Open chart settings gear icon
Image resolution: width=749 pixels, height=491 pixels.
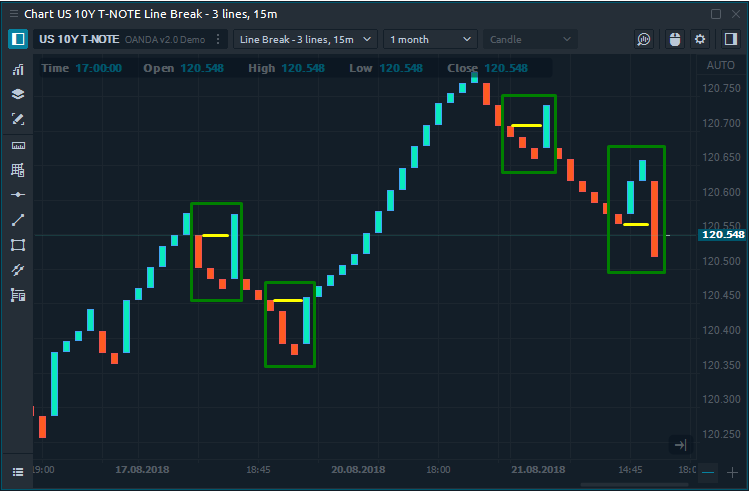click(x=700, y=39)
